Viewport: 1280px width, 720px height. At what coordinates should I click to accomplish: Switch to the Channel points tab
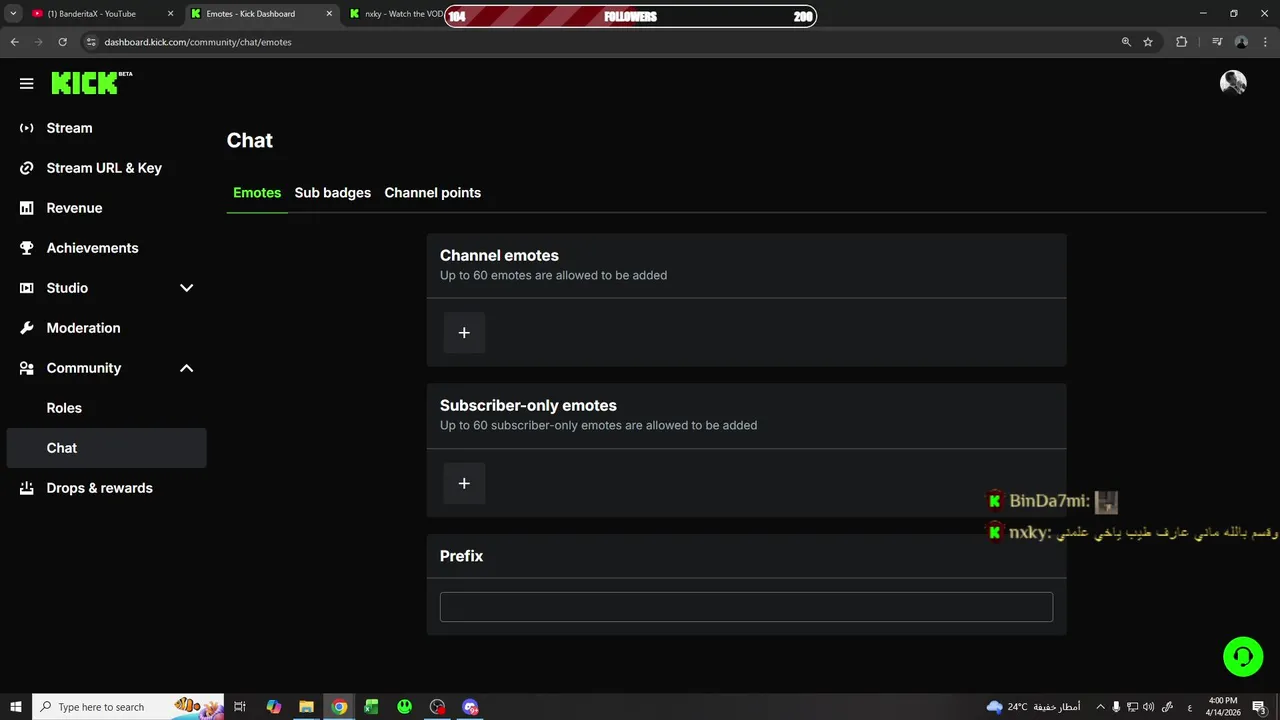click(433, 193)
